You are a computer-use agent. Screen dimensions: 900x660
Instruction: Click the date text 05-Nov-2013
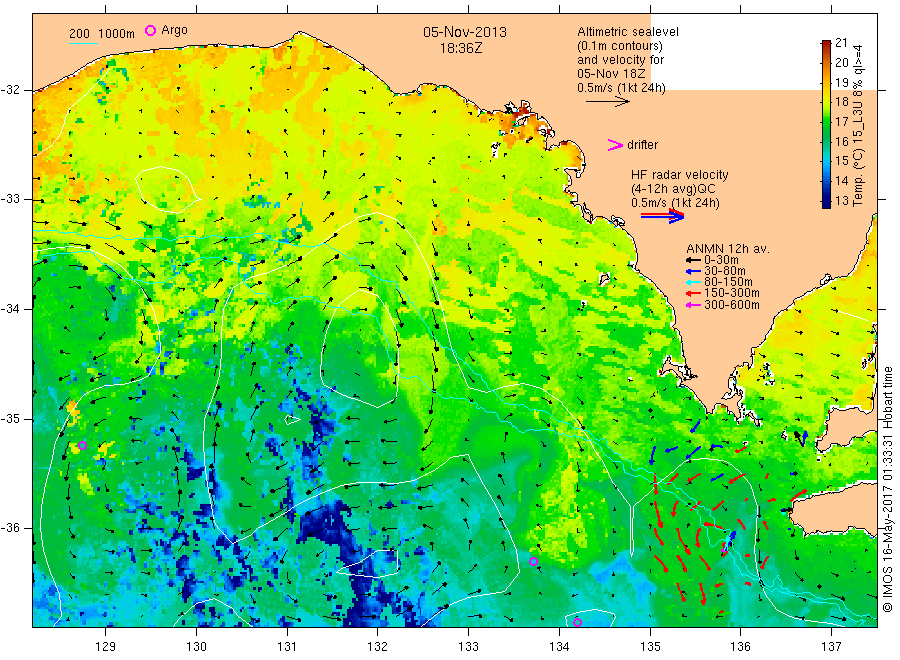pos(465,32)
